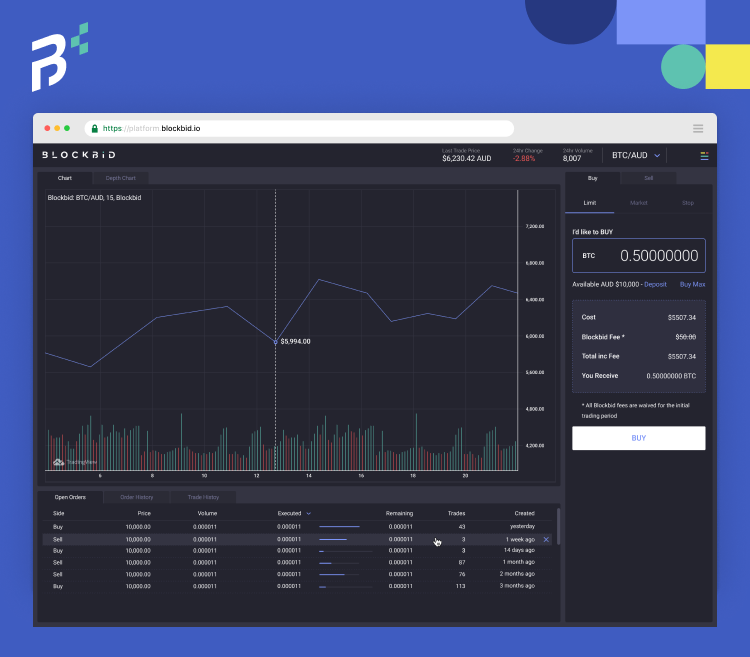Click the '1 month ago' created cell

click(x=518, y=562)
